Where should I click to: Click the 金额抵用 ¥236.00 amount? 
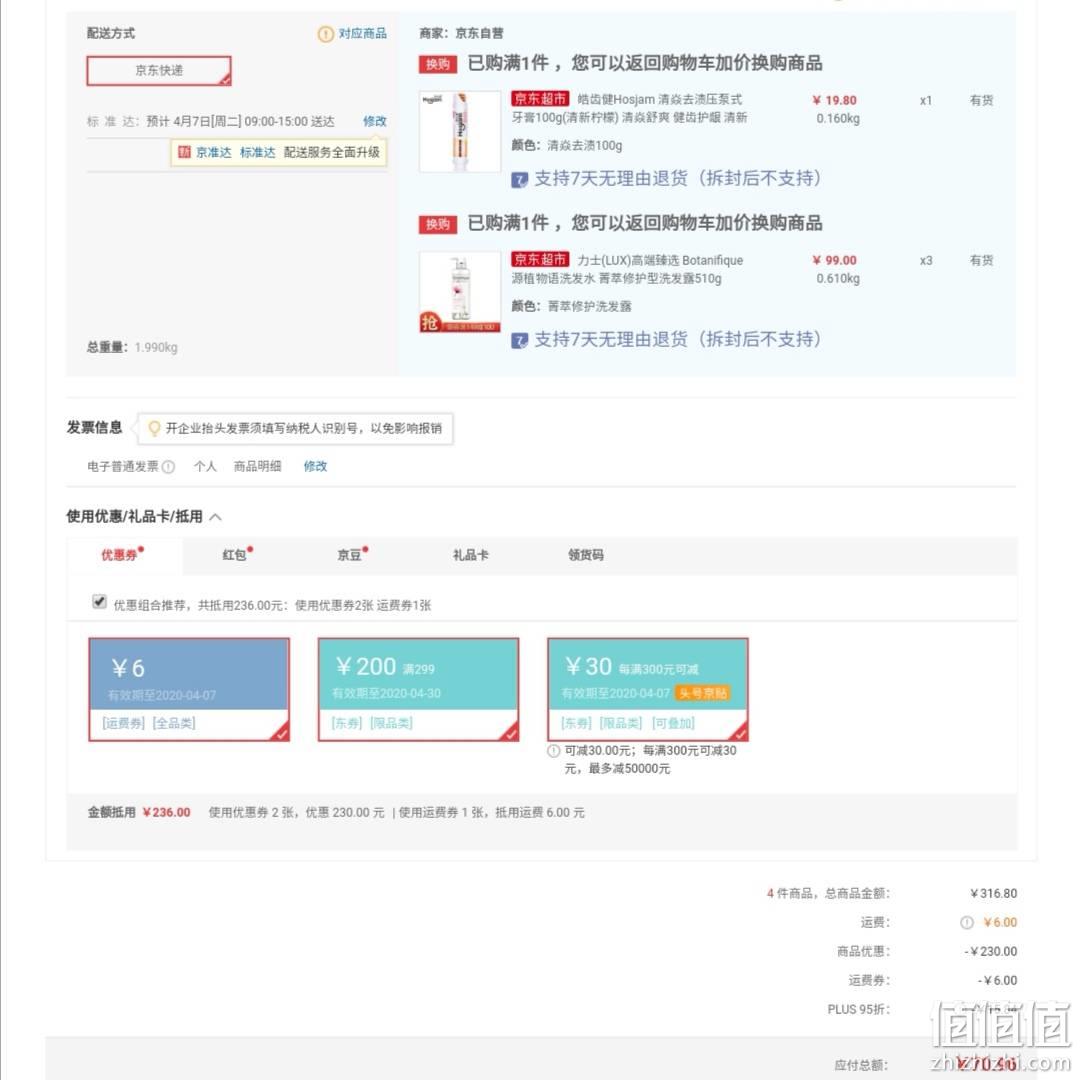[x=167, y=813]
